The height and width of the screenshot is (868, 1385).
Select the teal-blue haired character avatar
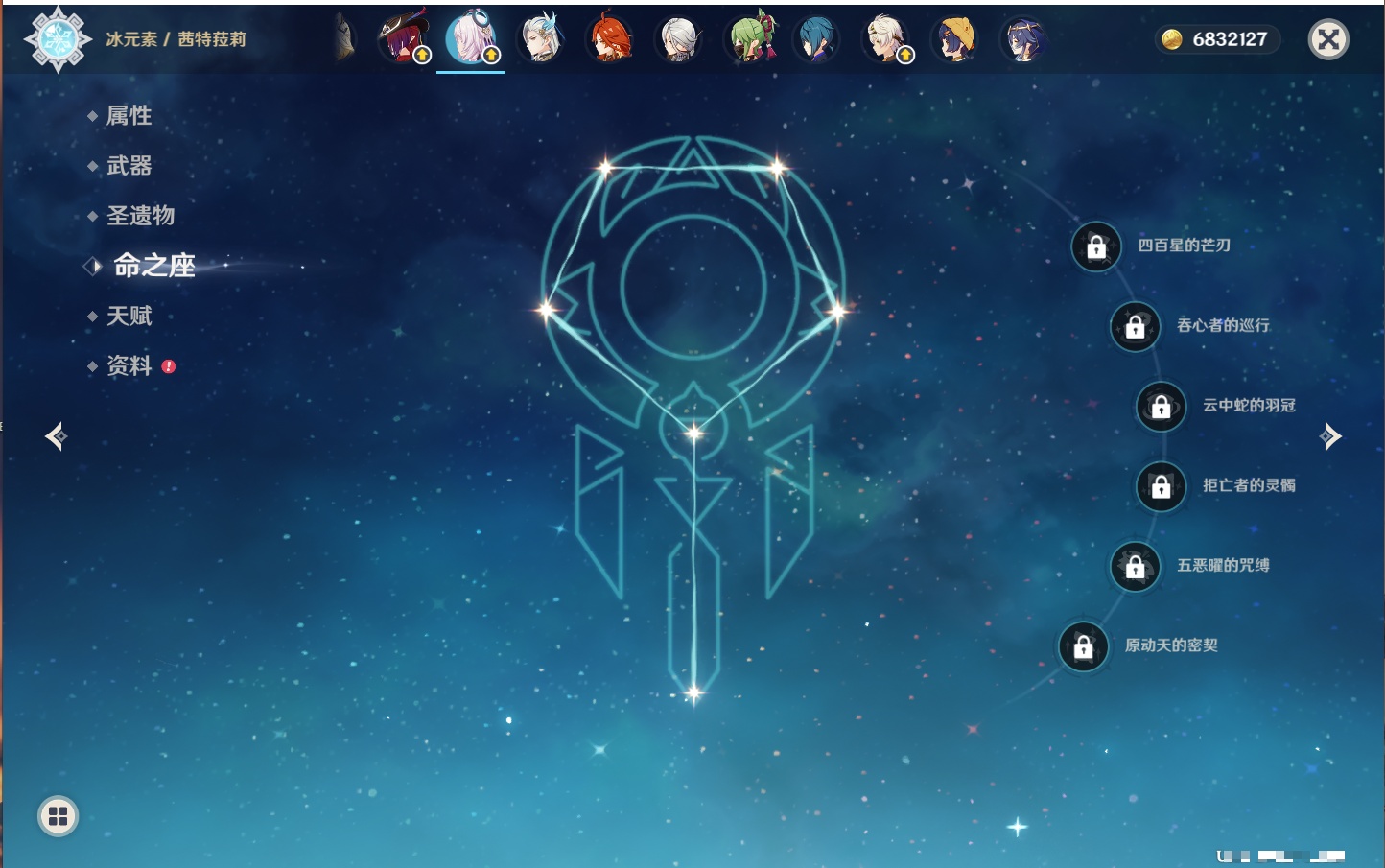(817, 39)
